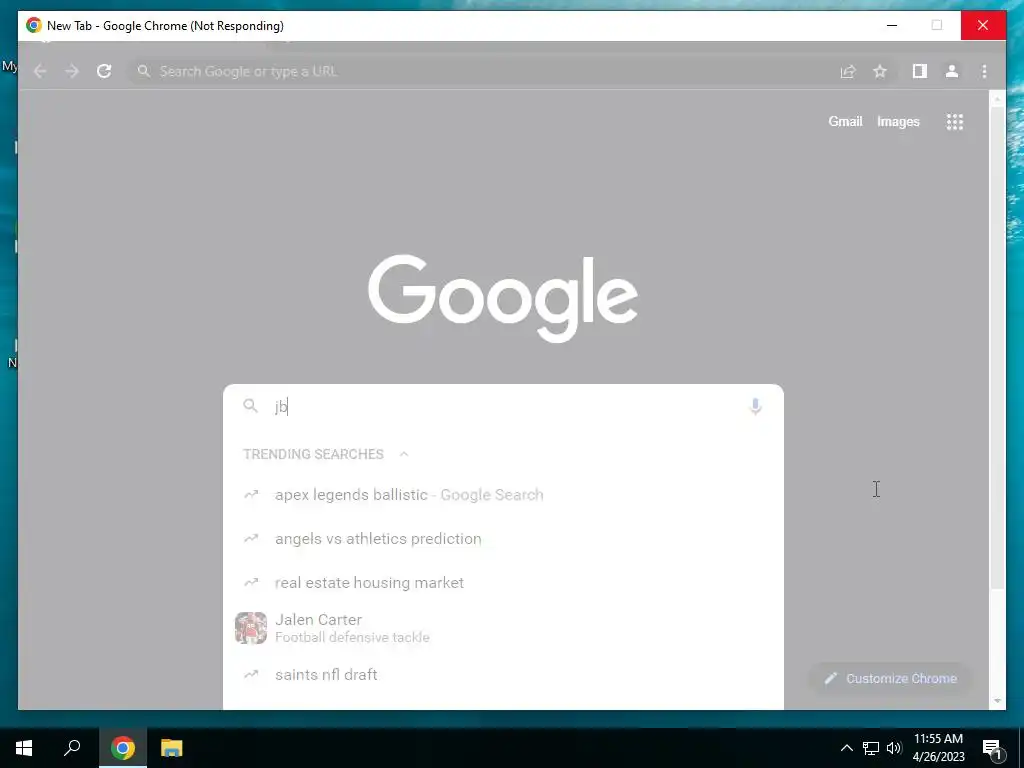
Task: Click the scrollbar down arrow
Action: (x=997, y=701)
